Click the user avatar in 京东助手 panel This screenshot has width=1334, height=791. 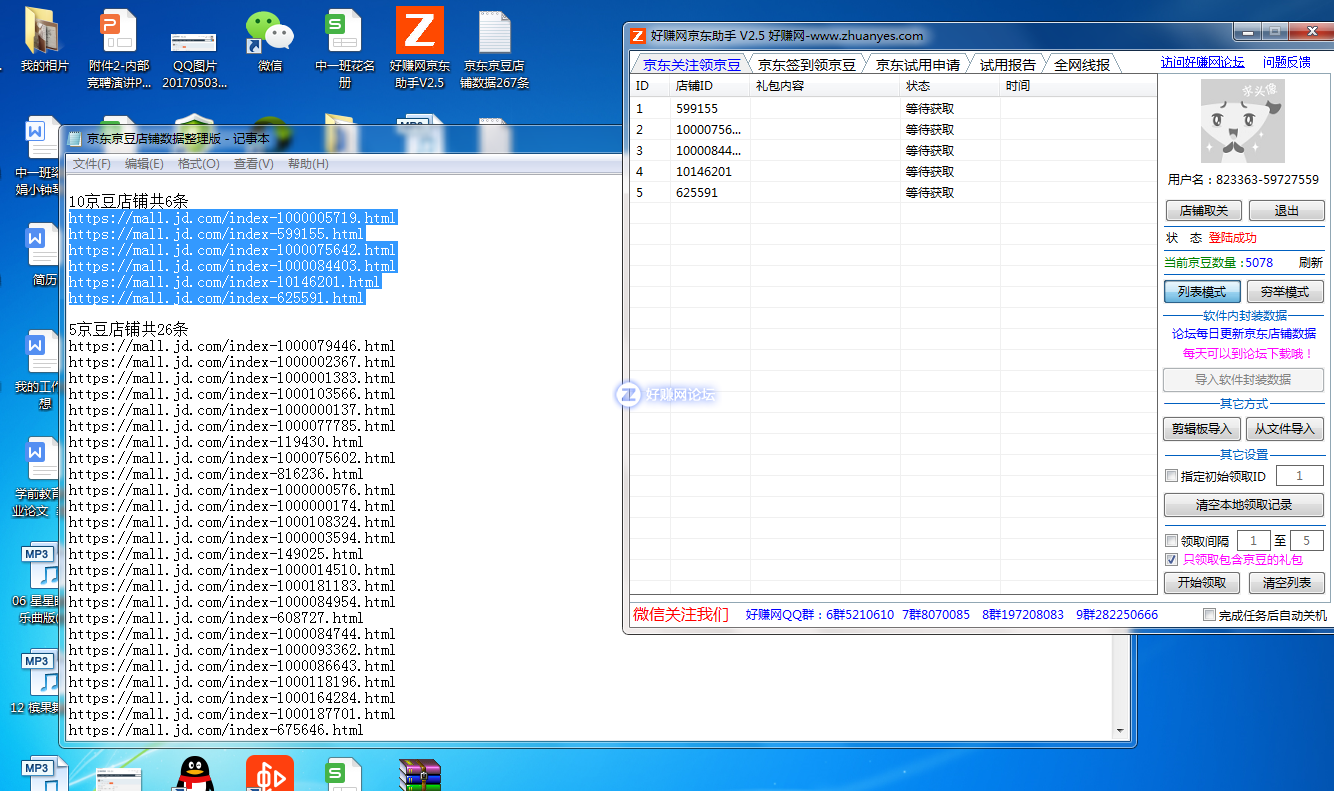[1242, 122]
